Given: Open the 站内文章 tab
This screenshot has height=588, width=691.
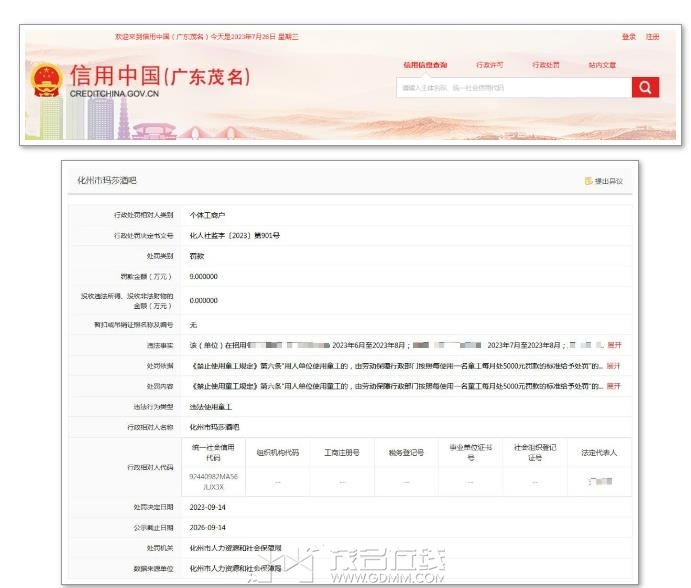Looking at the screenshot, I should pyautogui.click(x=602, y=65).
